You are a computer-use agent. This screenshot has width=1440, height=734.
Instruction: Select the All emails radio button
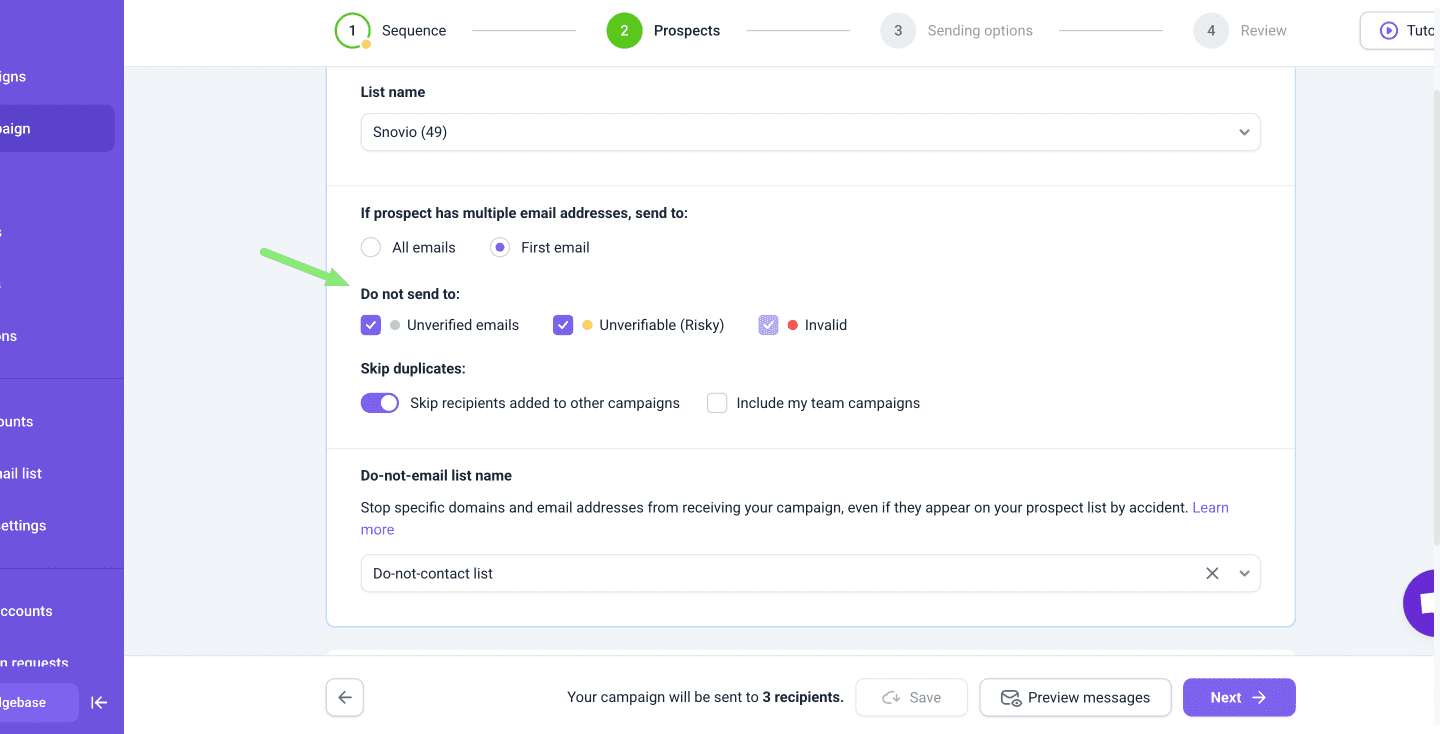point(371,247)
